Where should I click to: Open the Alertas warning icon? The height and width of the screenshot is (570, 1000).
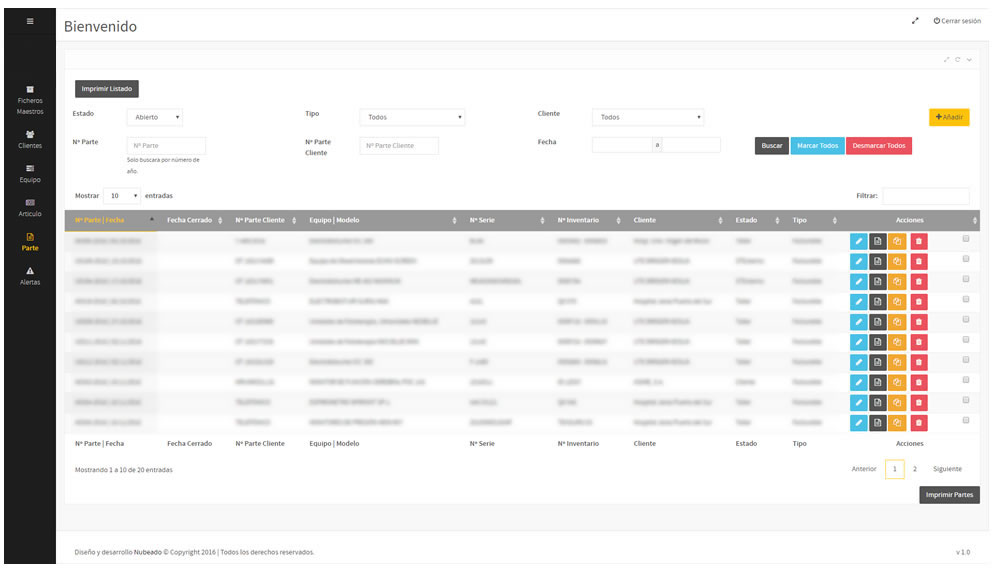click(x=30, y=271)
